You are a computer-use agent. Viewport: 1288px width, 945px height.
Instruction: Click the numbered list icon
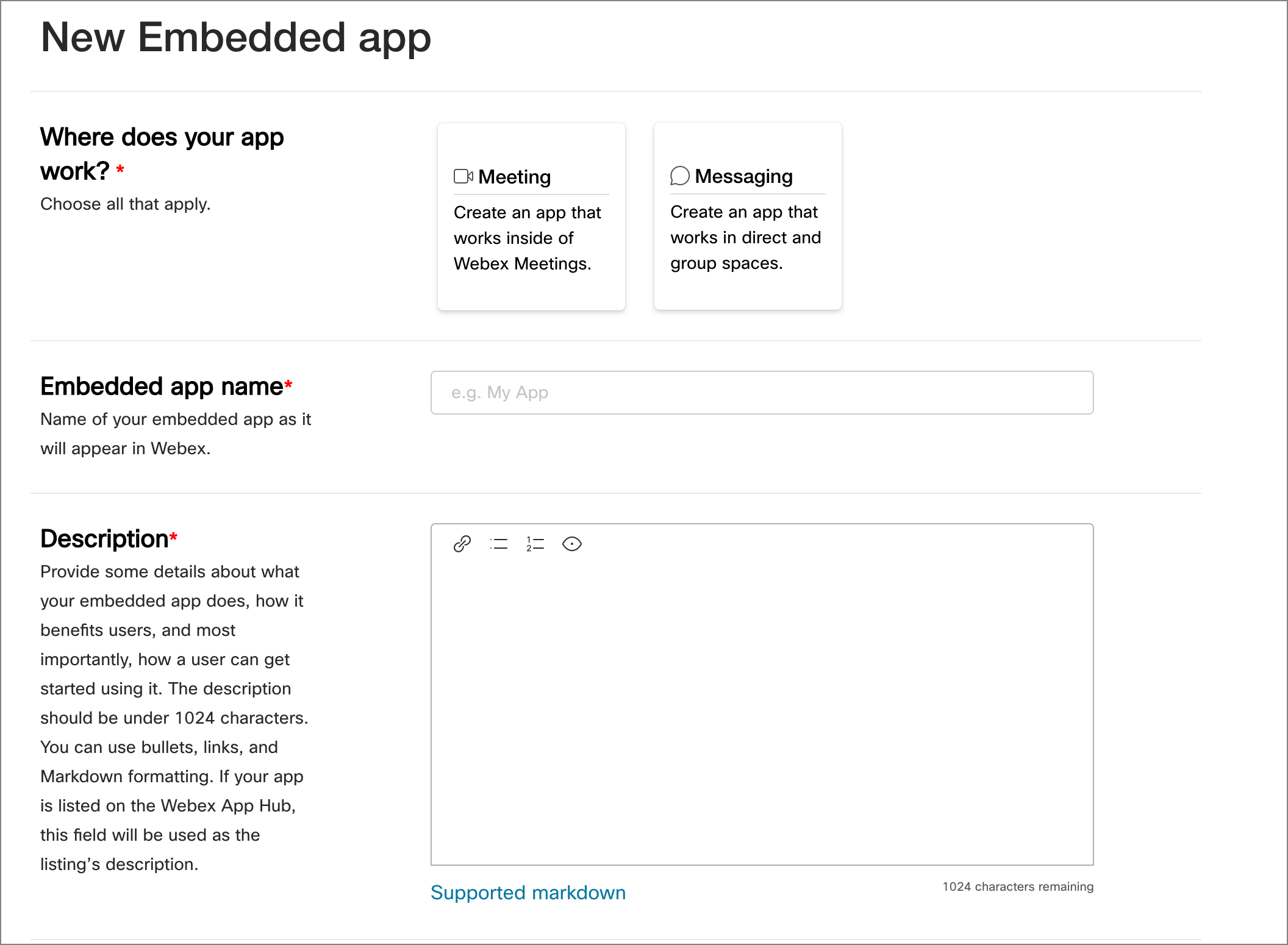click(x=534, y=544)
